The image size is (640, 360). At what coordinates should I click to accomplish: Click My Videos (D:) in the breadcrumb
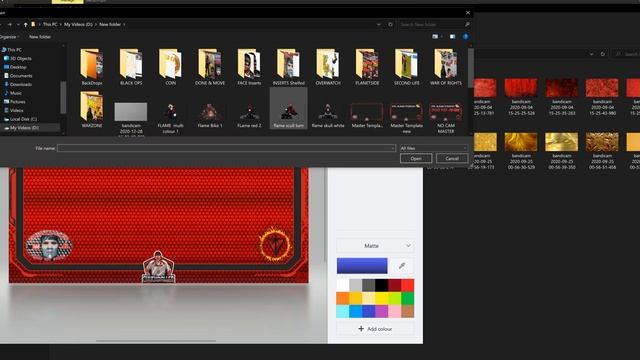[x=78, y=24]
